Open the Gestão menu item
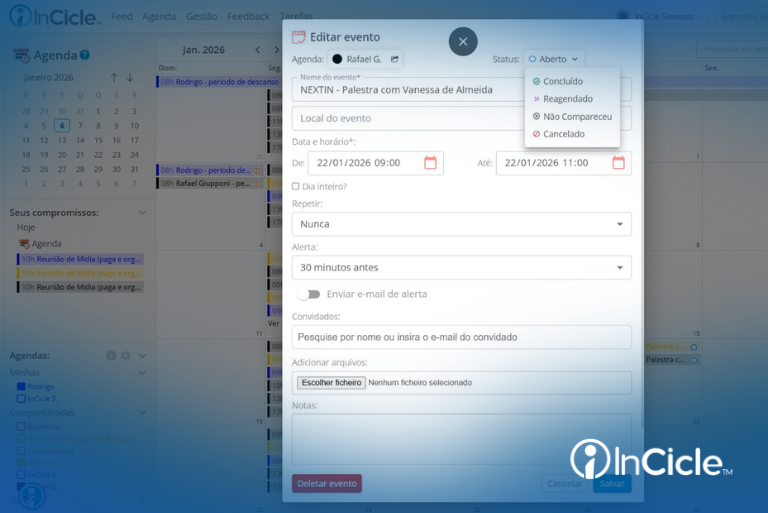 point(201,16)
